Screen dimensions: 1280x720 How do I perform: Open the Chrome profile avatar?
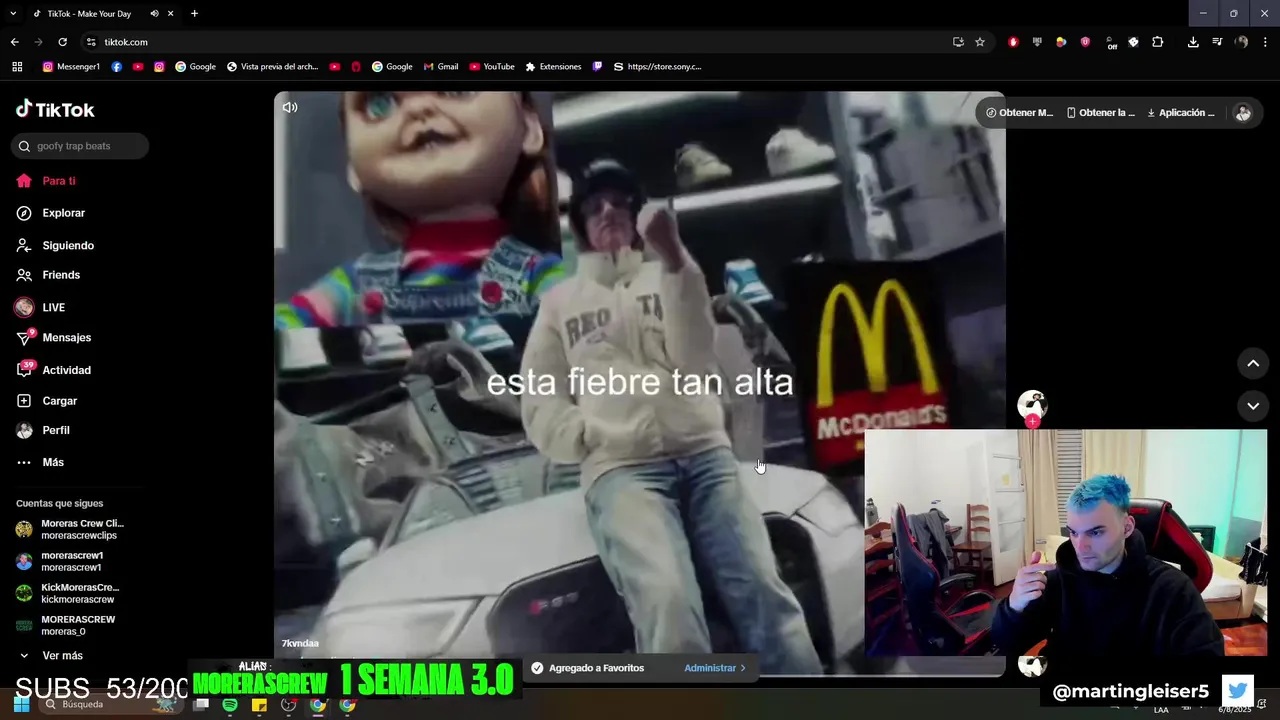click(1241, 42)
